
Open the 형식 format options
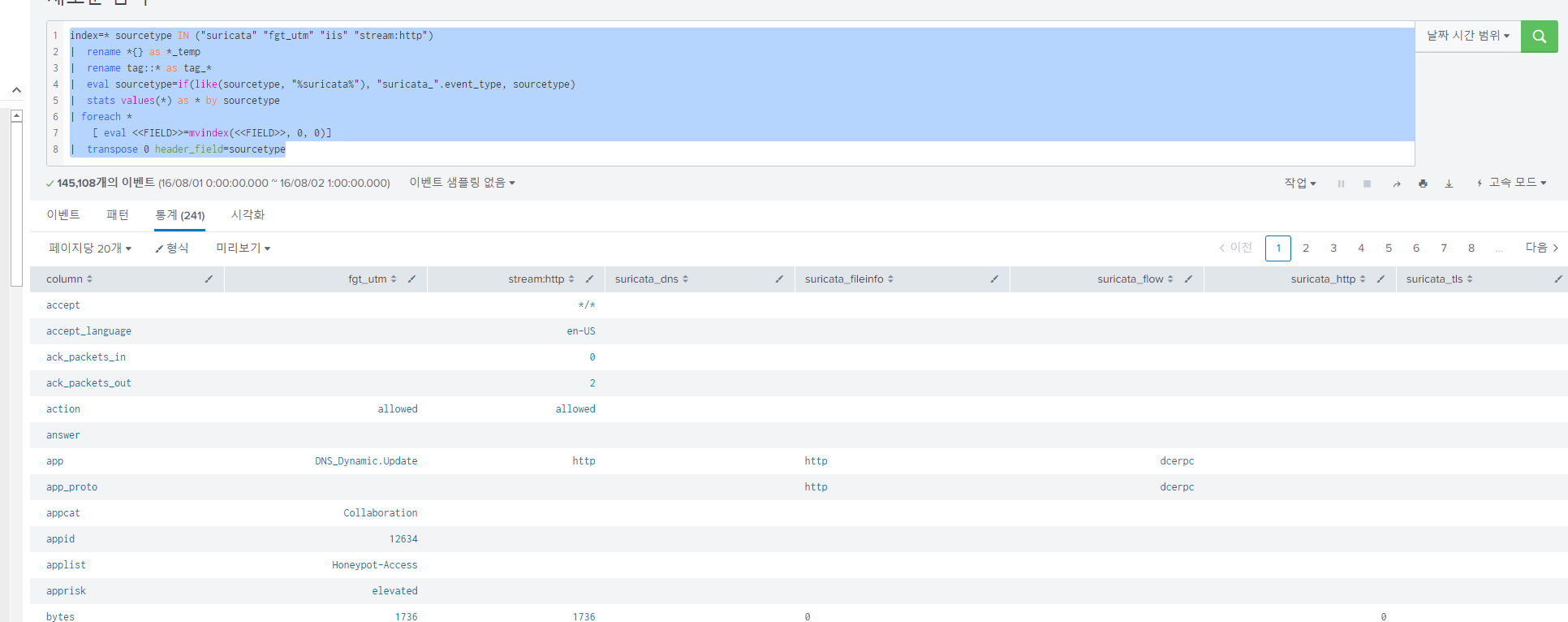pos(172,248)
